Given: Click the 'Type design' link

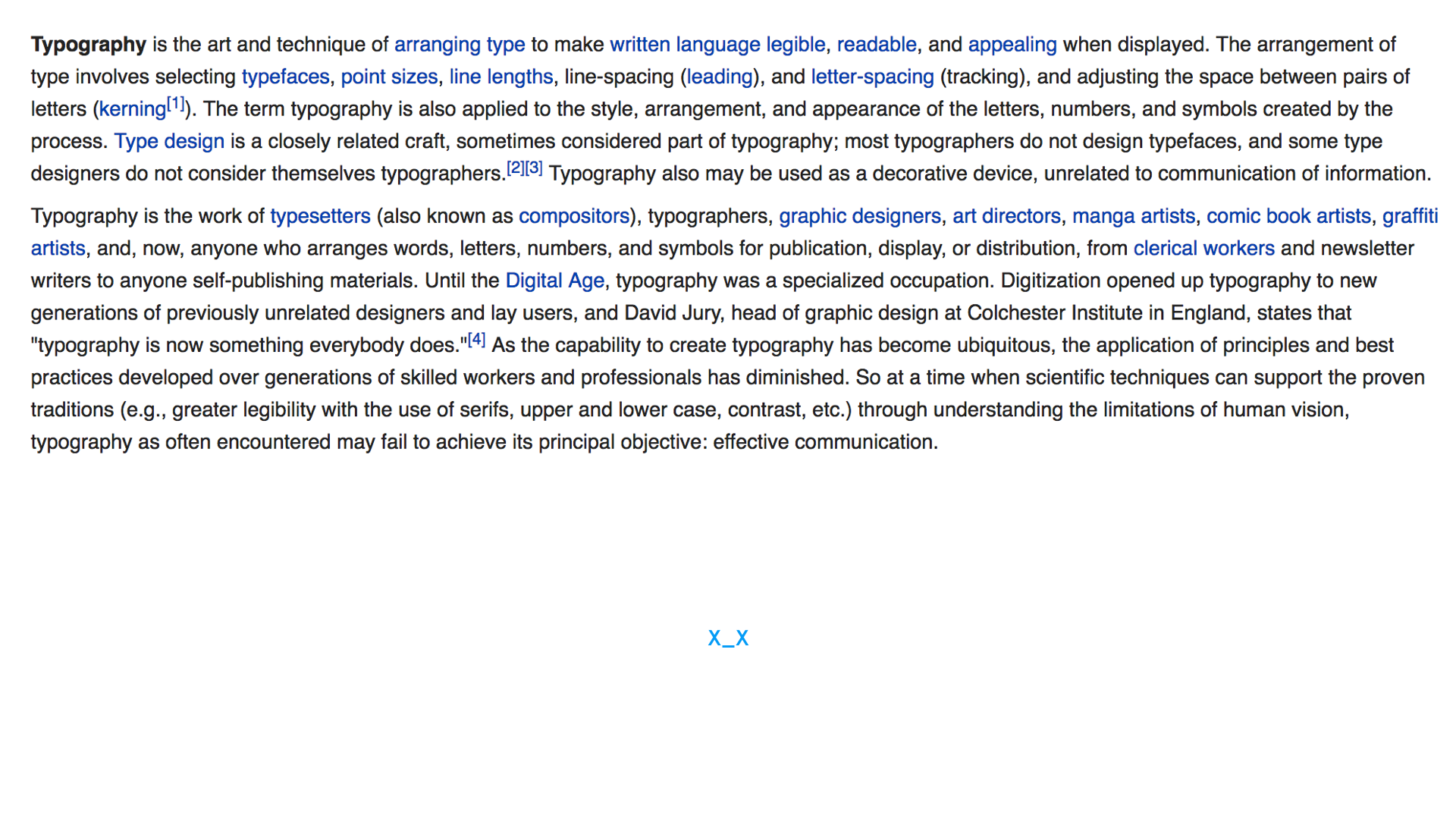Looking at the screenshot, I should (x=169, y=142).
